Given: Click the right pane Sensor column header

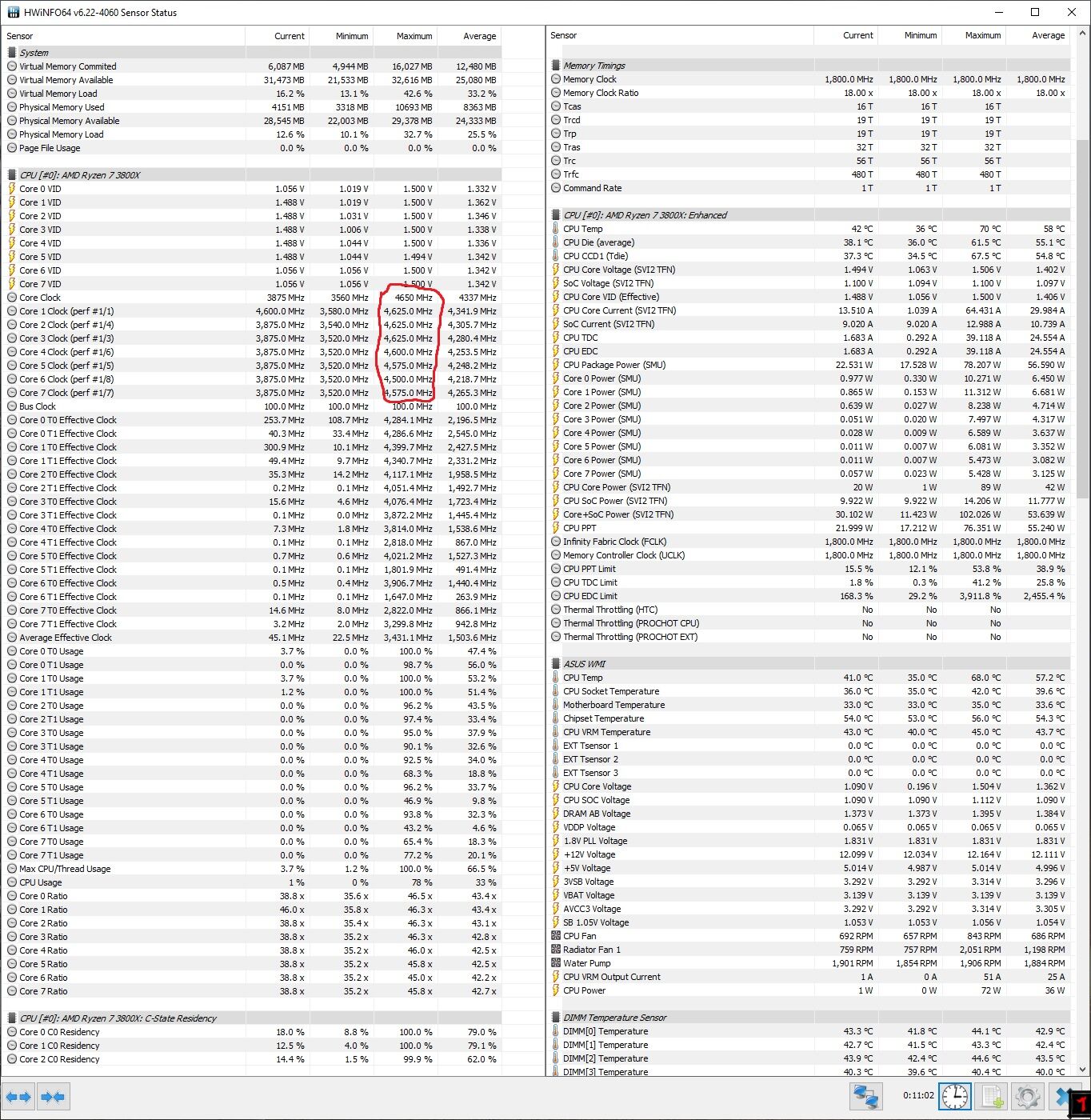Looking at the screenshot, I should click(x=680, y=35).
